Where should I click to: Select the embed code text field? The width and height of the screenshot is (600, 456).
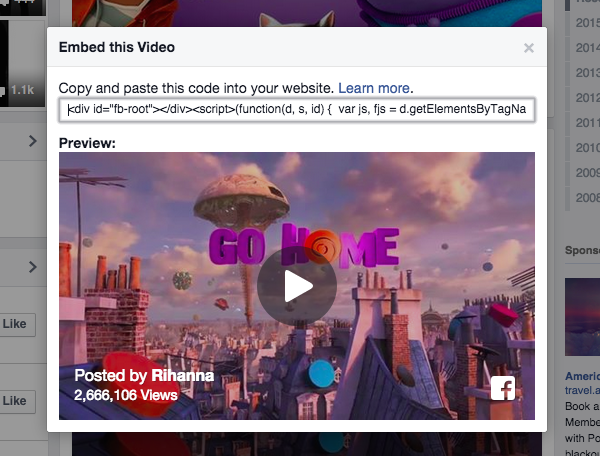click(297, 110)
